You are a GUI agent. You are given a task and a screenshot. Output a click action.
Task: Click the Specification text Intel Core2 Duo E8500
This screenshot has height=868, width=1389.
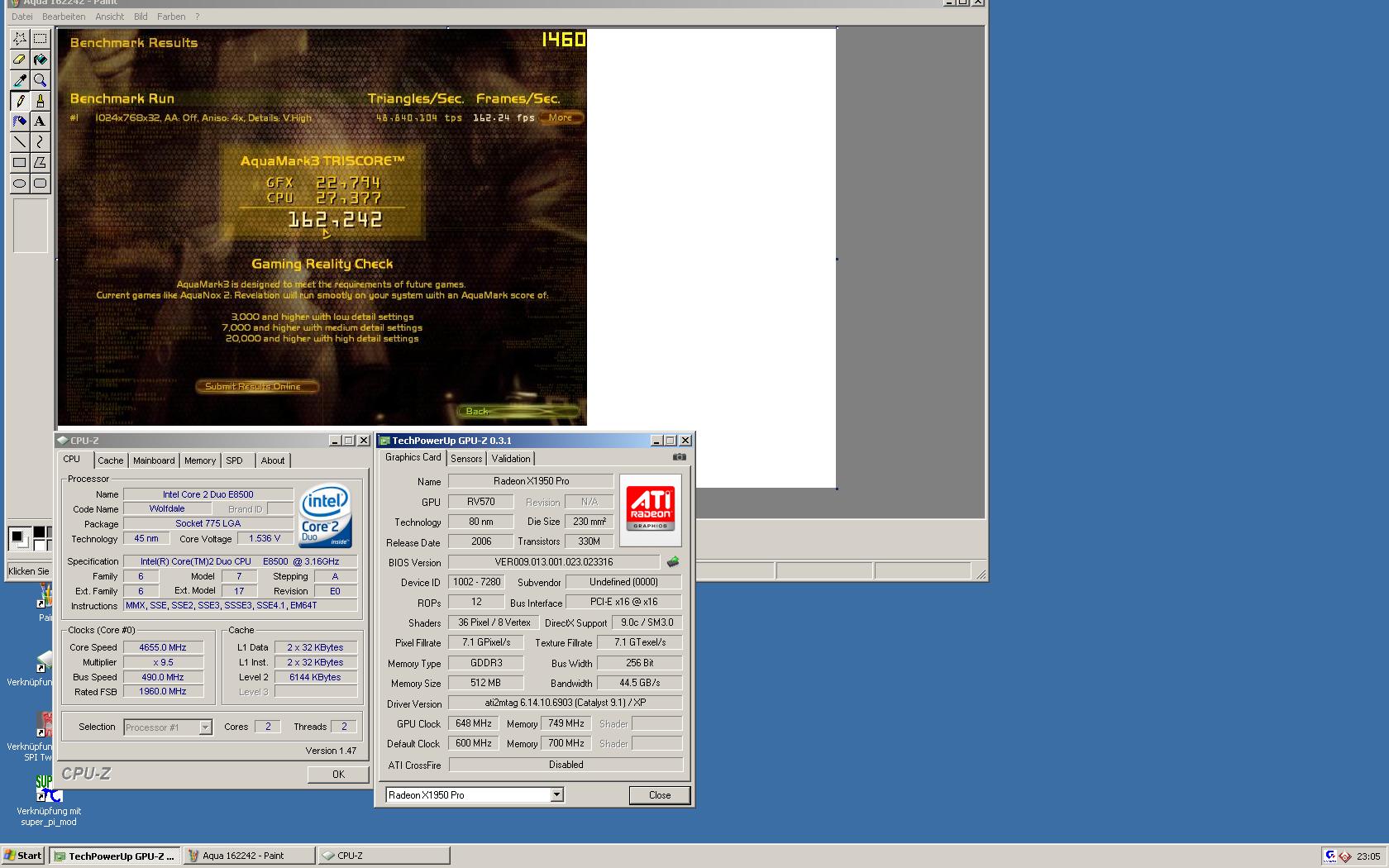[240, 561]
